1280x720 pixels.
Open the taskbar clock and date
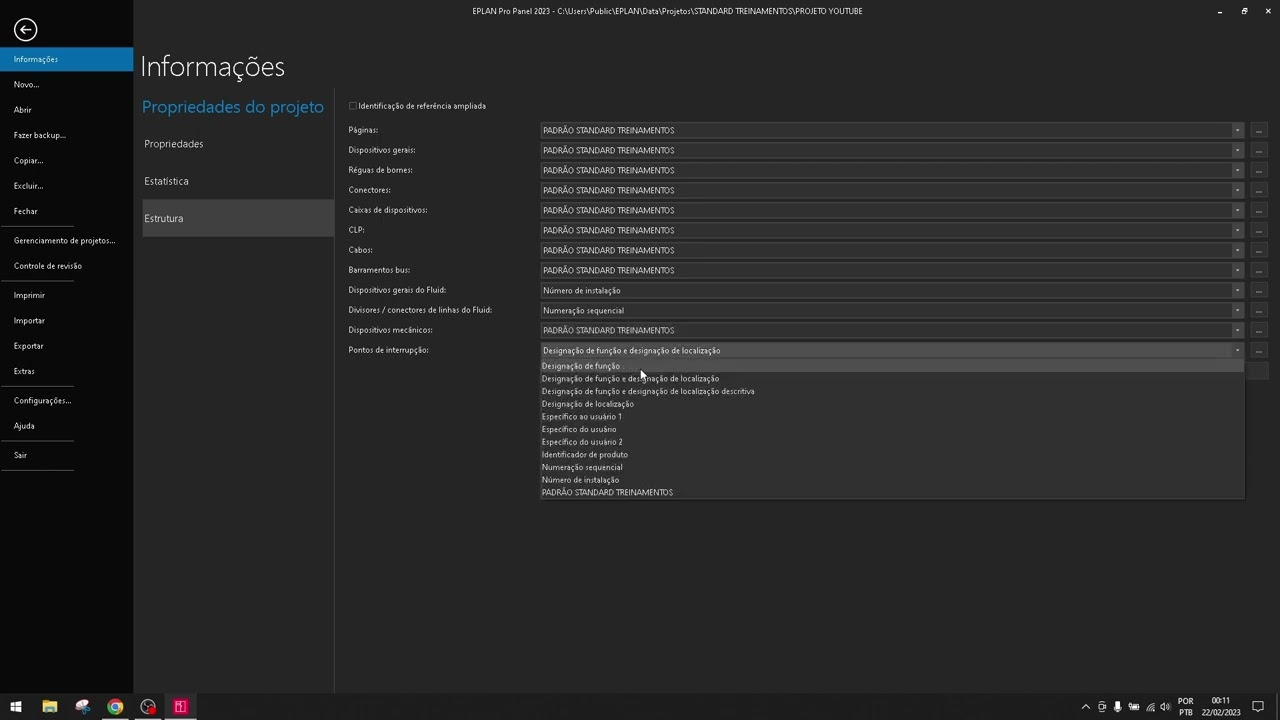(1220, 707)
